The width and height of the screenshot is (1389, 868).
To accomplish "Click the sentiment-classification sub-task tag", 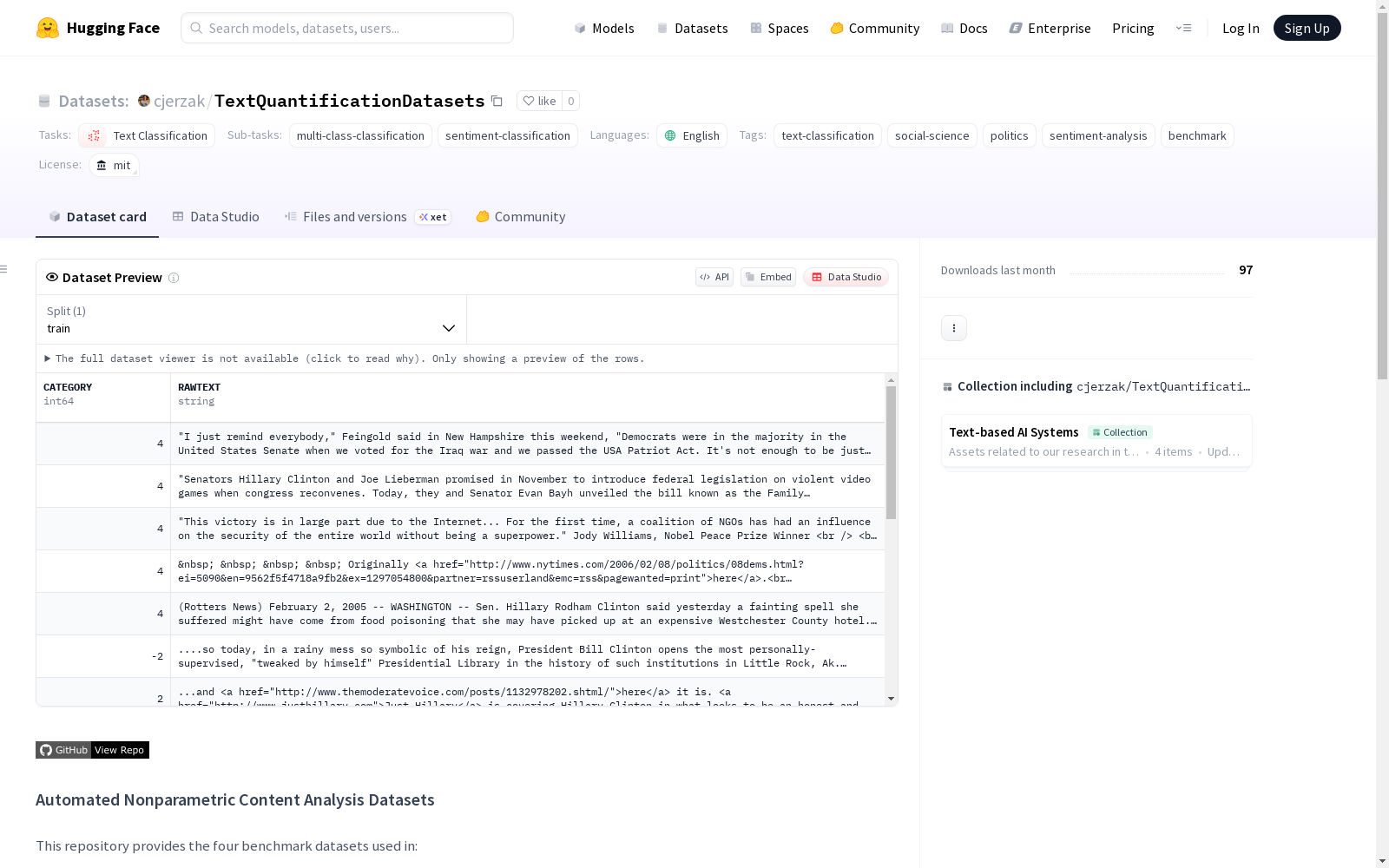I will pyautogui.click(x=508, y=135).
